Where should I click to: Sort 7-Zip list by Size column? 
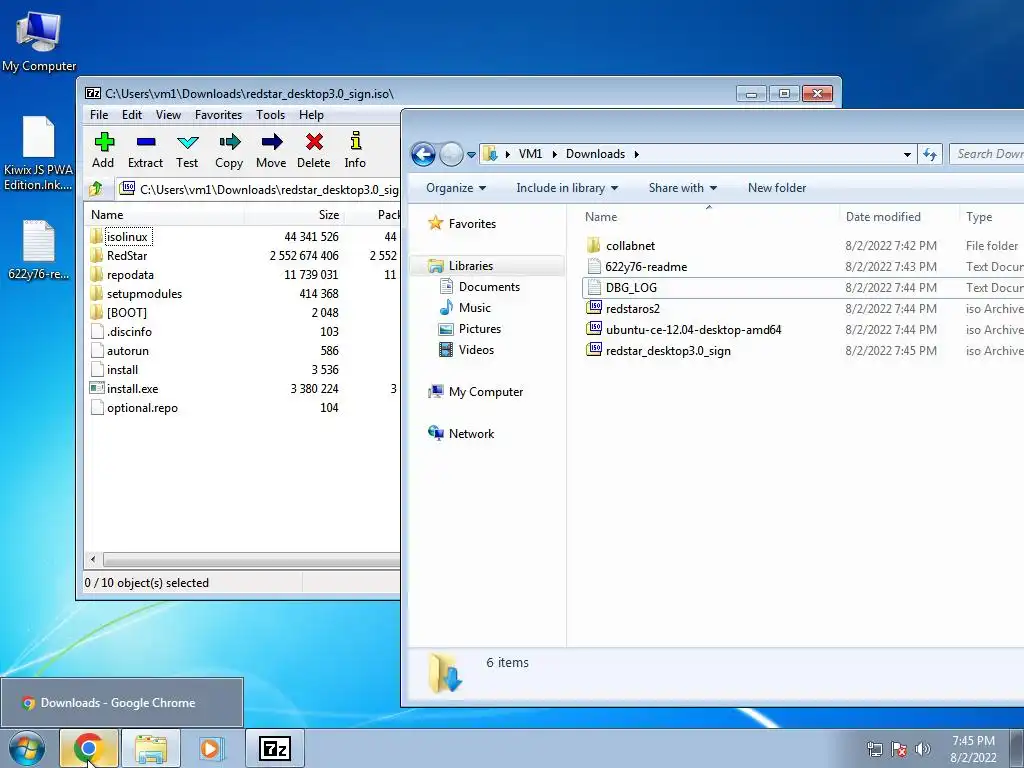(x=294, y=214)
